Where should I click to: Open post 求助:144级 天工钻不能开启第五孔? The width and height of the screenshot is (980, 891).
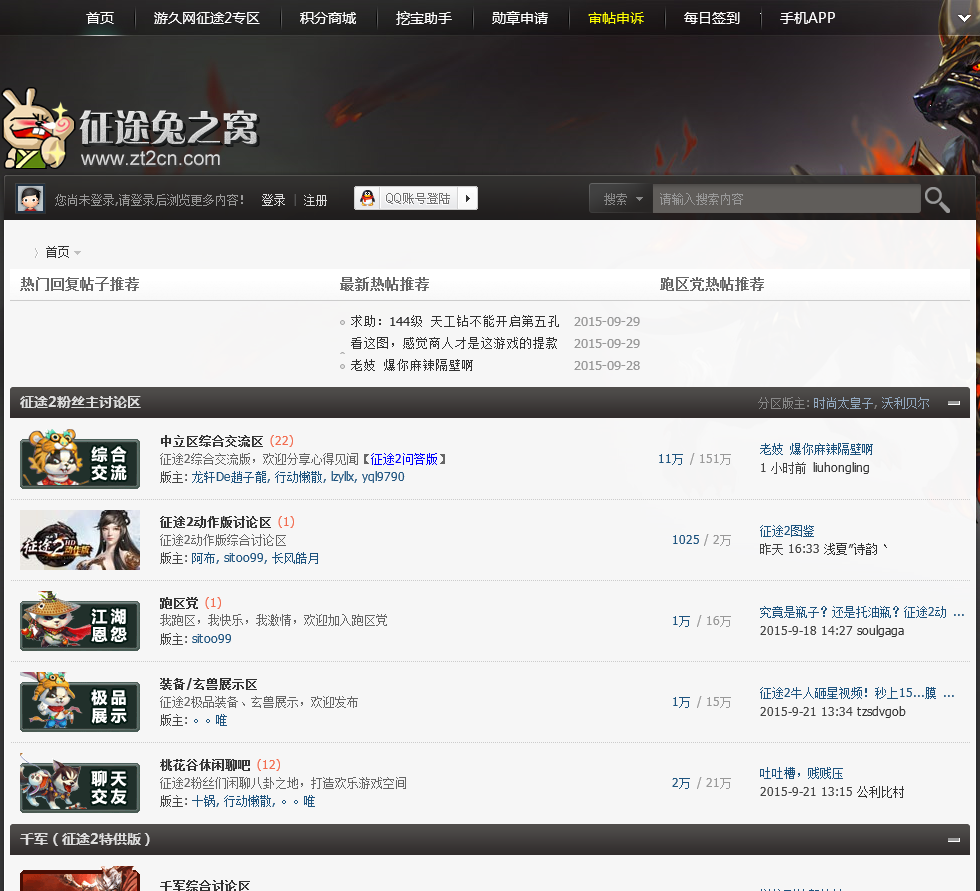point(454,321)
